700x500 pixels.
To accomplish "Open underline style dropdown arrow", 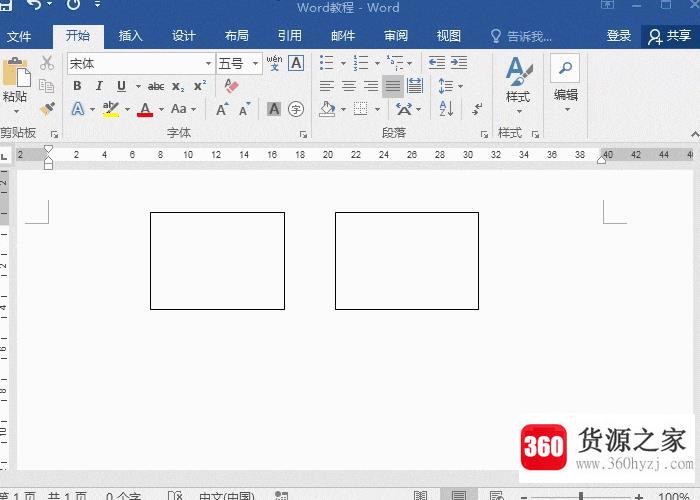I will [138, 86].
